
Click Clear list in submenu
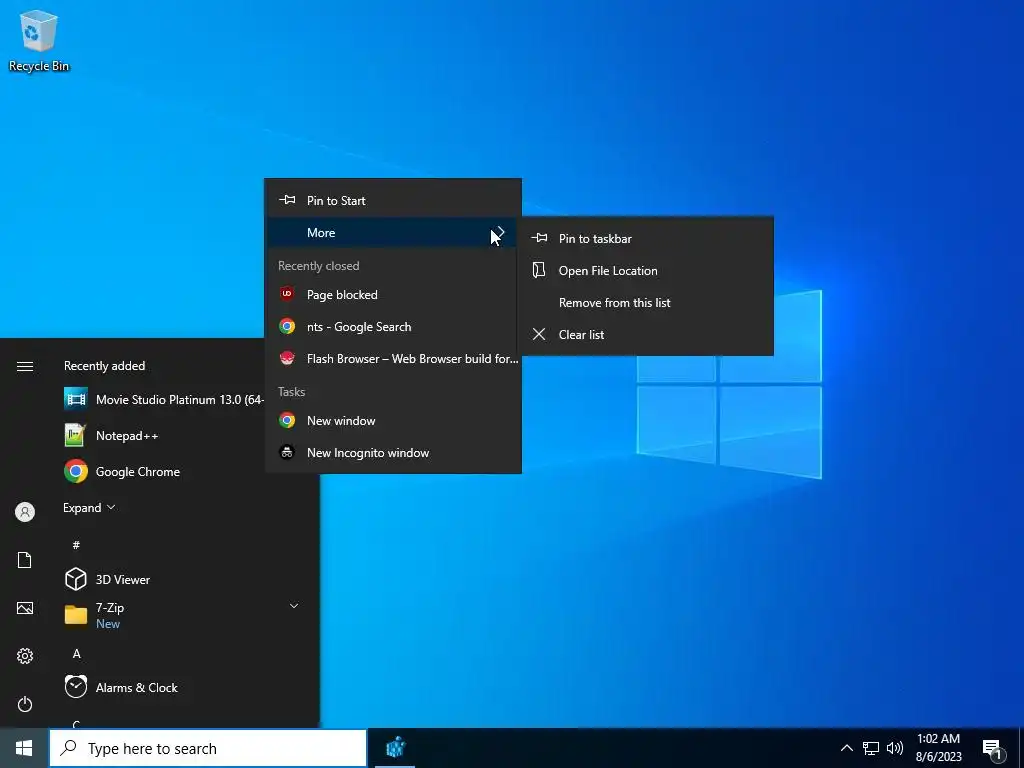[x=647, y=334]
